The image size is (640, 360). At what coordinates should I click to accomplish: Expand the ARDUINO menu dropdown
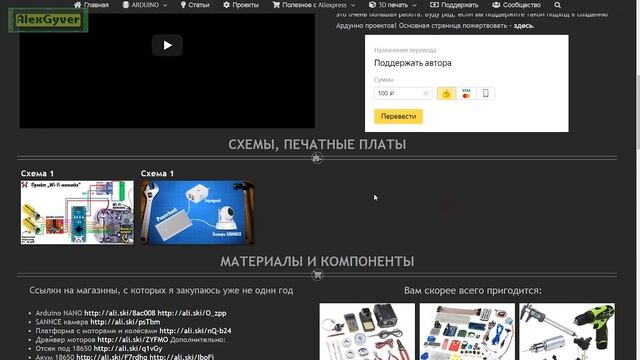point(145,5)
